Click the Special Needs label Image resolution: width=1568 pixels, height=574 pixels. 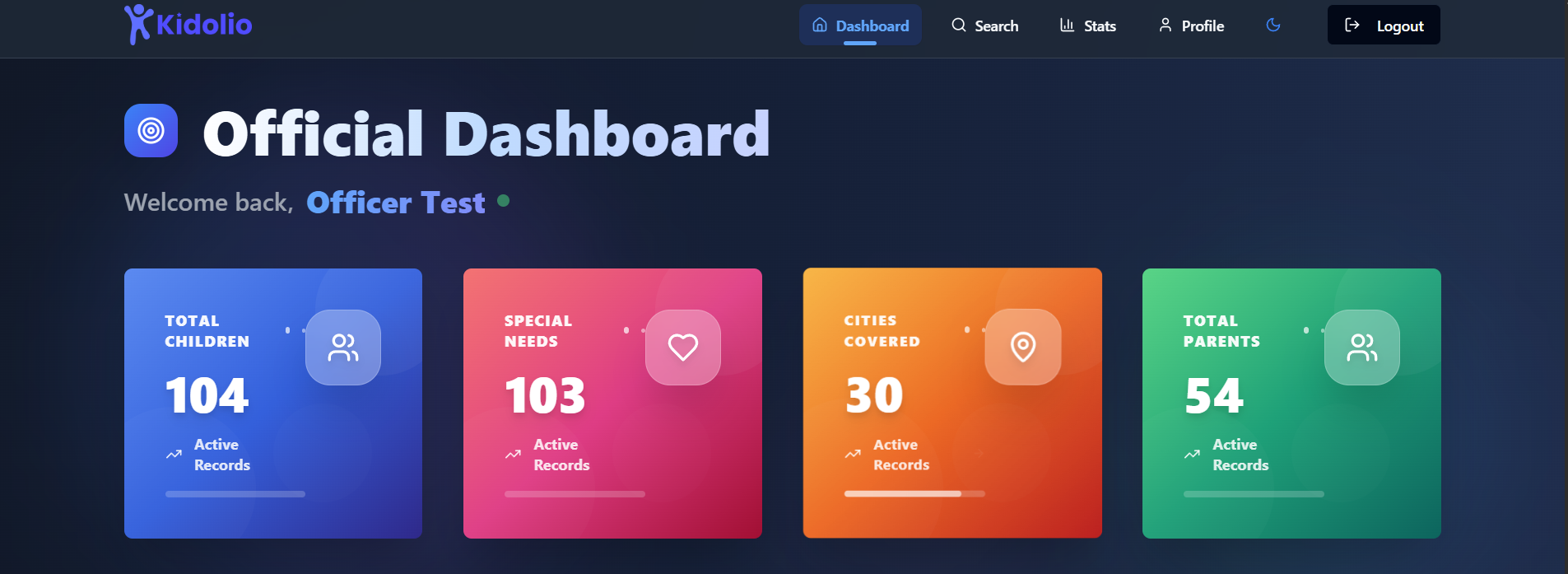(537, 331)
